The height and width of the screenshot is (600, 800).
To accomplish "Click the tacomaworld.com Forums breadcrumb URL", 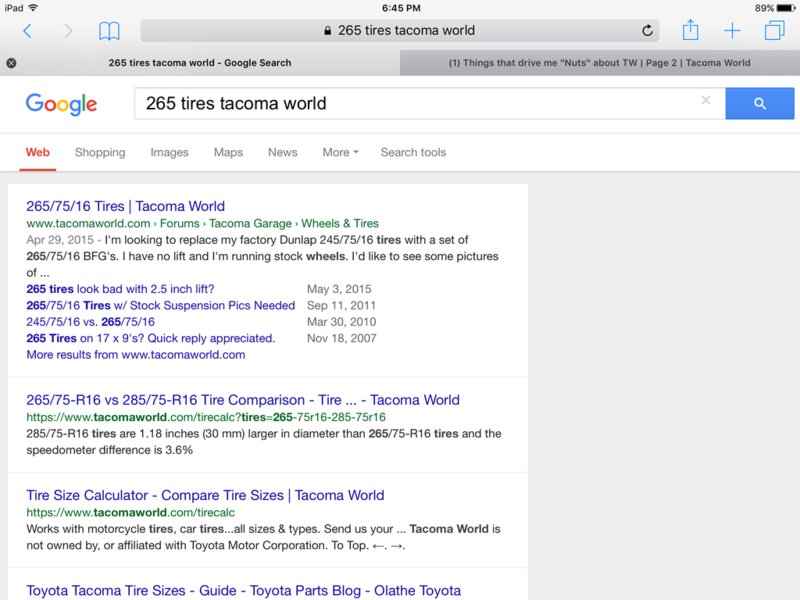I will pos(203,223).
